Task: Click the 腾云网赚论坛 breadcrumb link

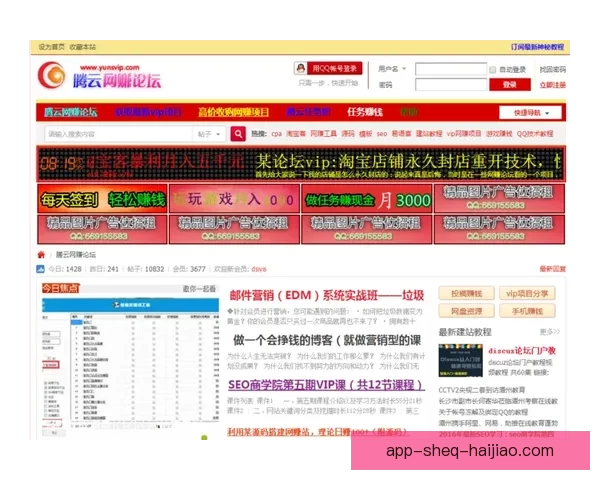Action: (76, 255)
